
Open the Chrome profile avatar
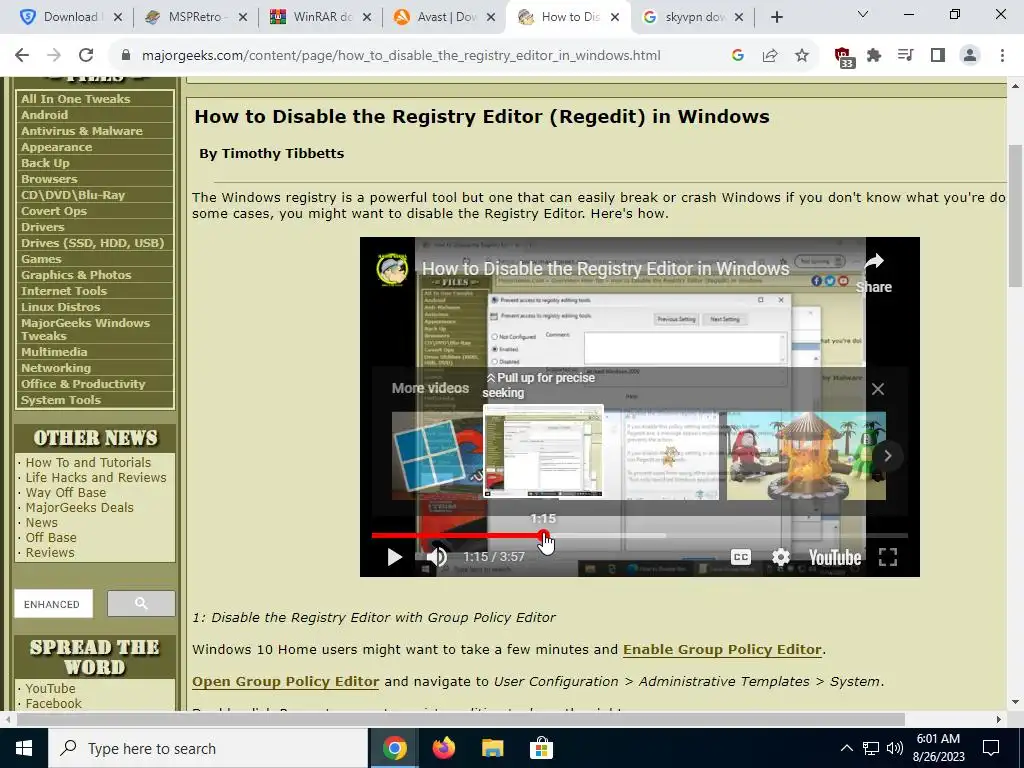click(970, 56)
